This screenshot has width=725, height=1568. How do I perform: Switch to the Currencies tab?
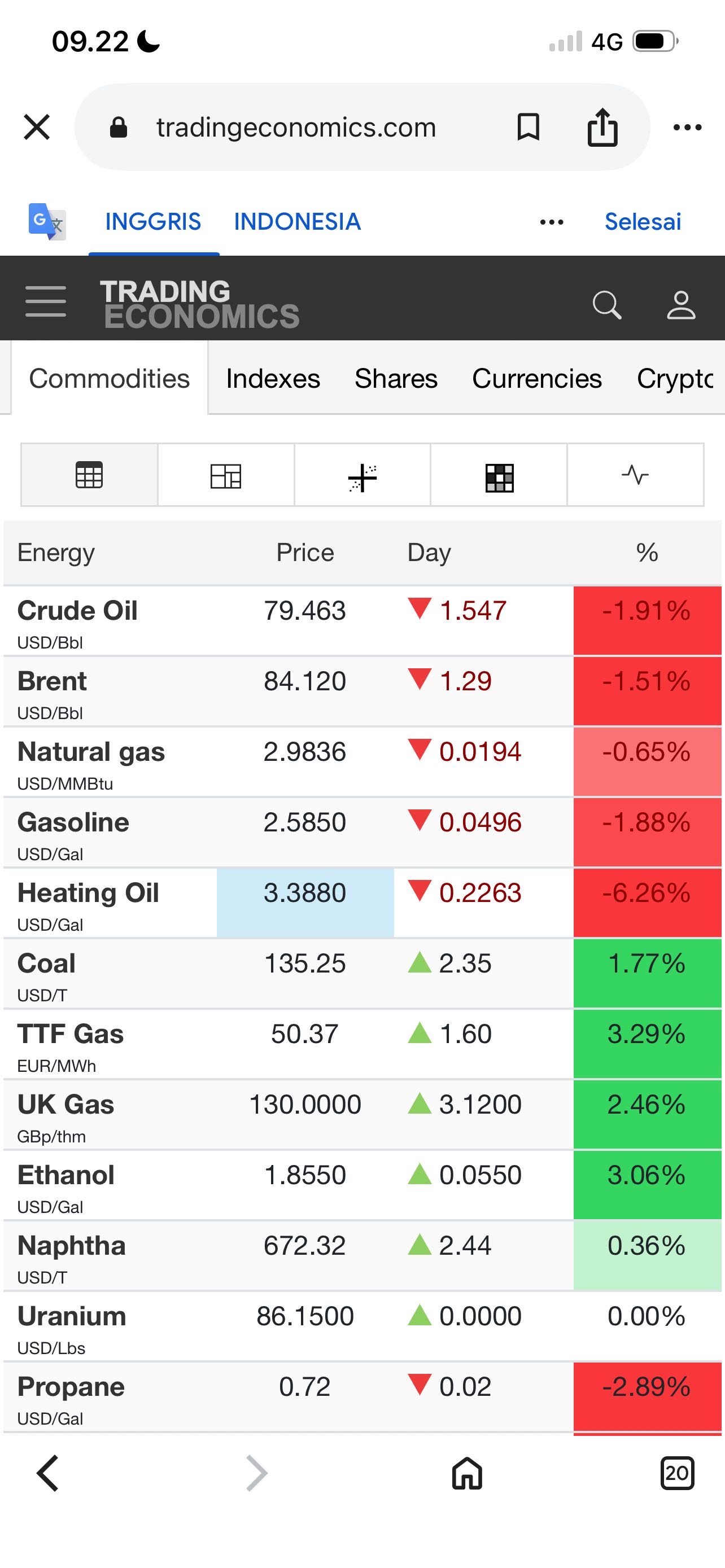point(536,379)
